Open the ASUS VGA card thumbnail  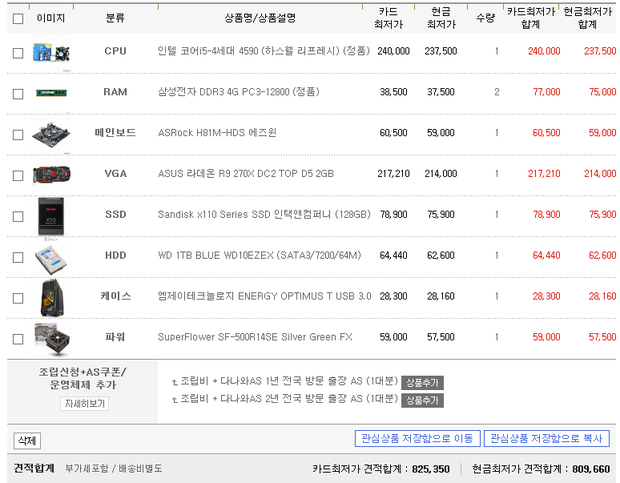click(50, 174)
